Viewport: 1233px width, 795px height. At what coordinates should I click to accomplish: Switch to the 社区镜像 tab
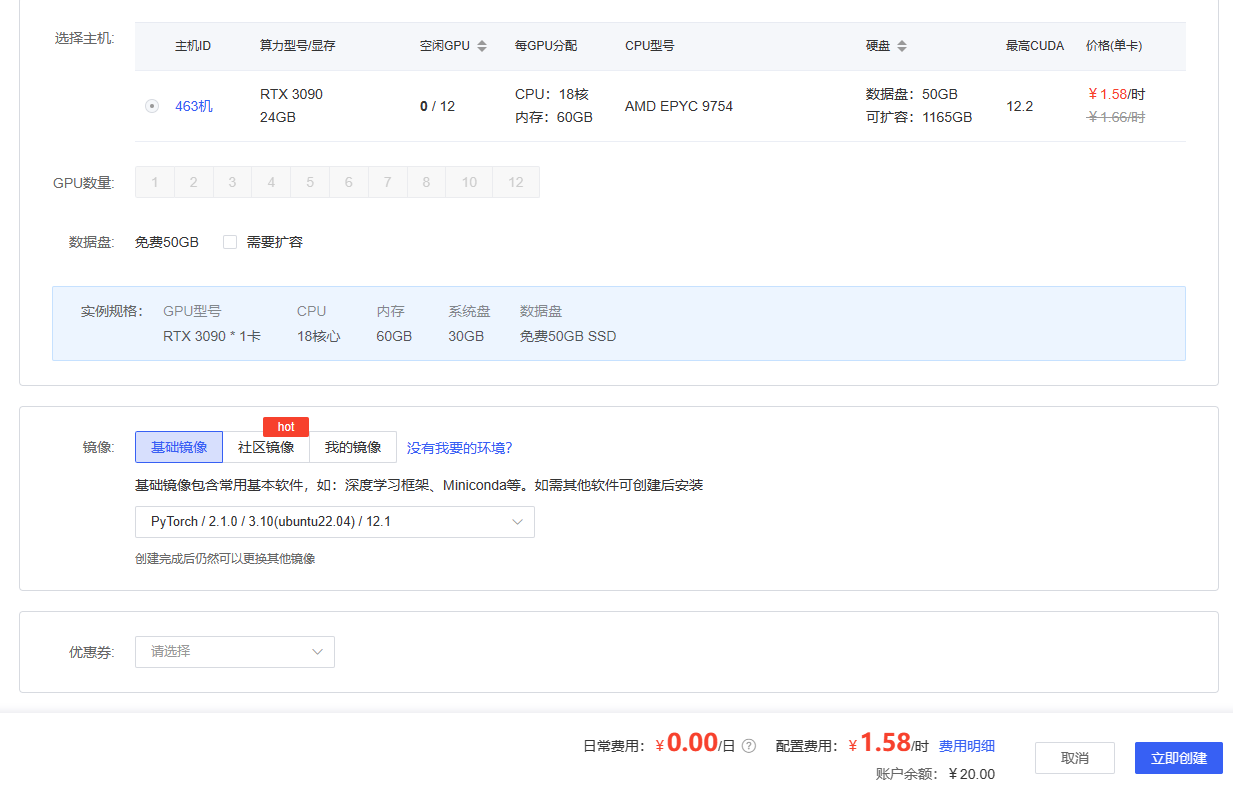coord(266,447)
